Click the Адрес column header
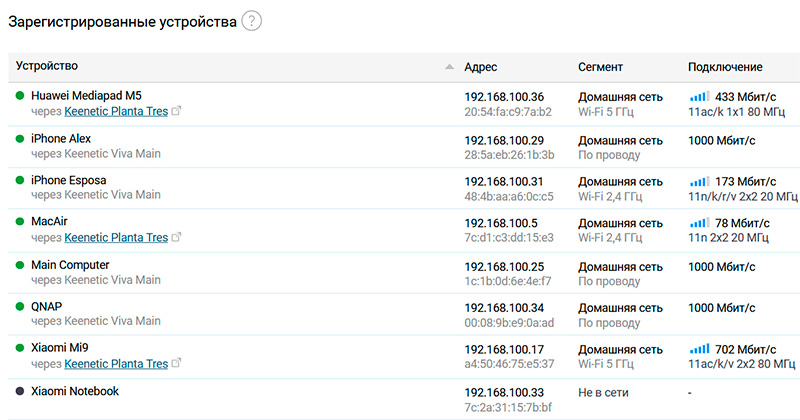 481,67
